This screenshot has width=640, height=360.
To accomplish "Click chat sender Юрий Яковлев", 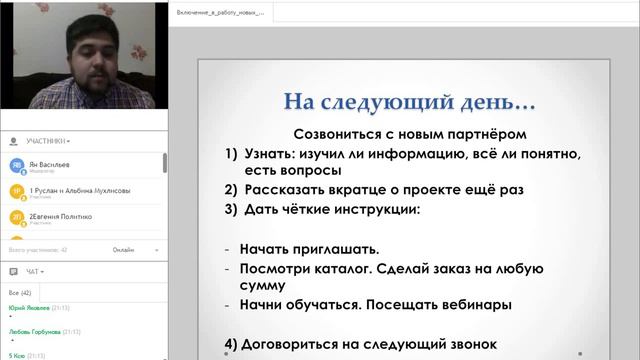I will click(29, 308).
